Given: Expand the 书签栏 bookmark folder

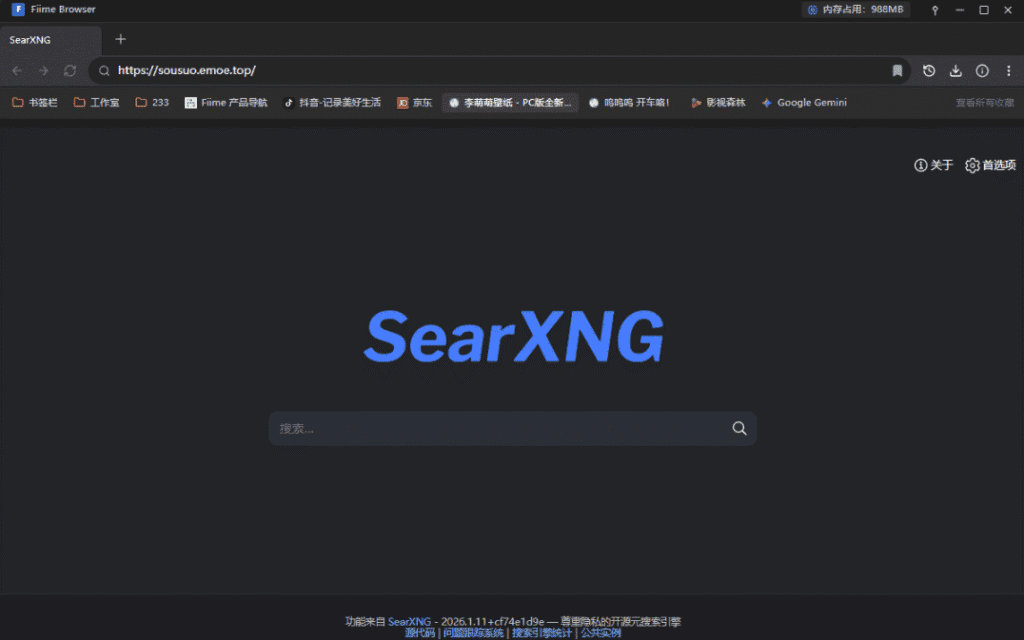Looking at the screenshot, I should 35,102.
